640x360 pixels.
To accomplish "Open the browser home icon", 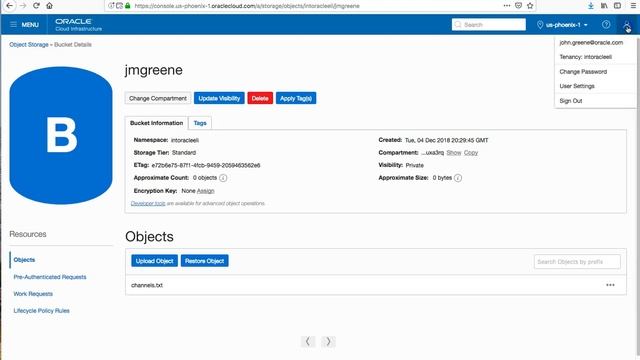I will pyautogui.click(x=49, y=6).
